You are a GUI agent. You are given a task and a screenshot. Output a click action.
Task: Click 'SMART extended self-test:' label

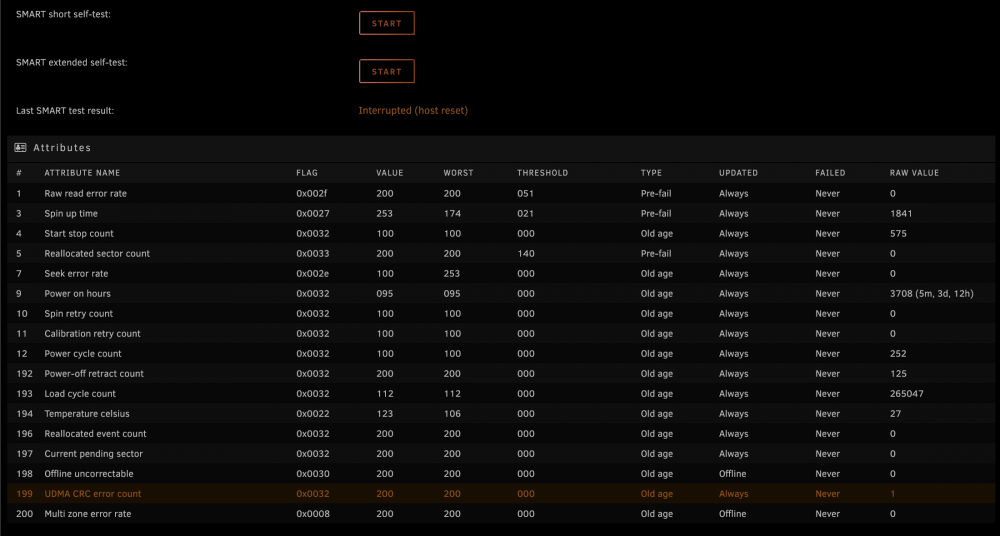pos(71,63)
